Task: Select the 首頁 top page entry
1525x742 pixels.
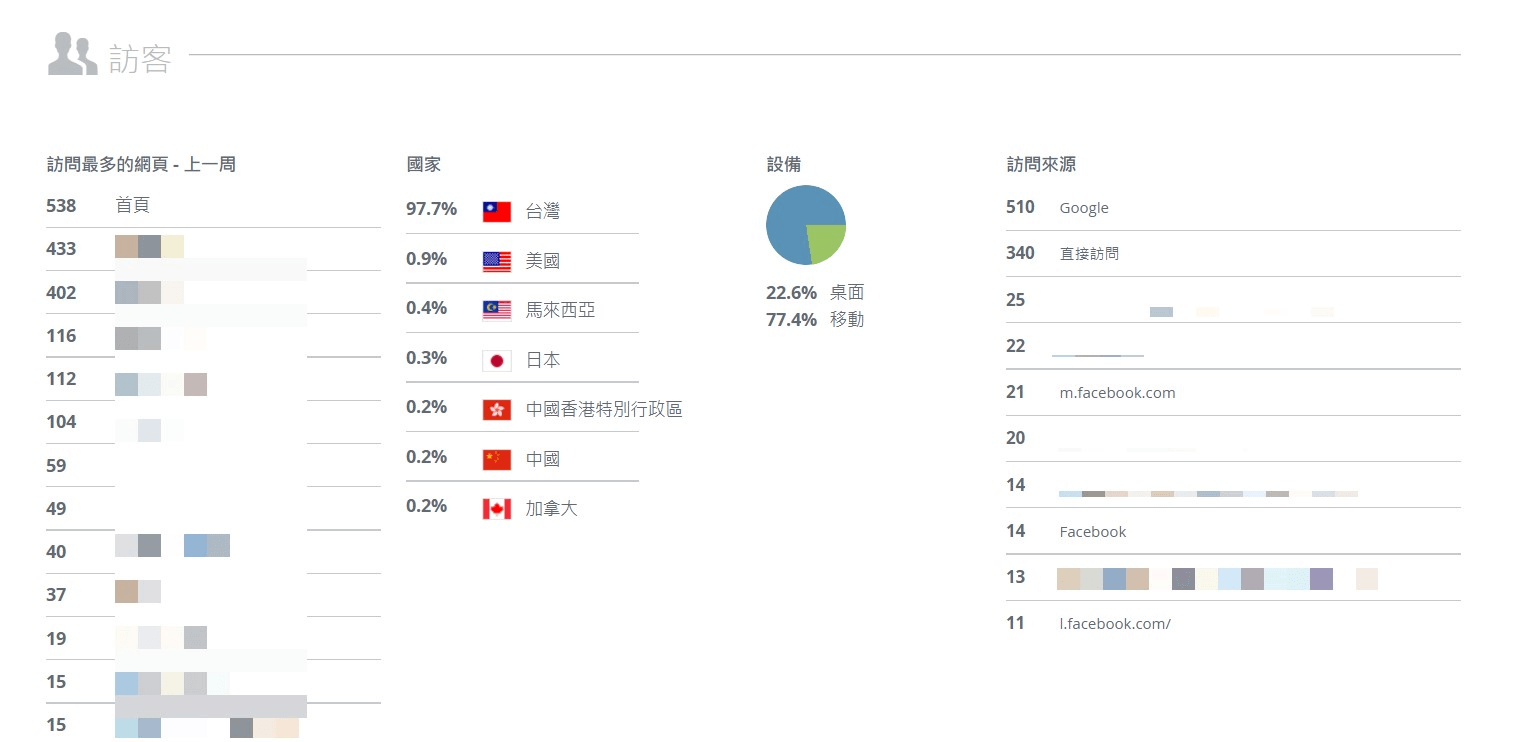Action: coord(132,205)
